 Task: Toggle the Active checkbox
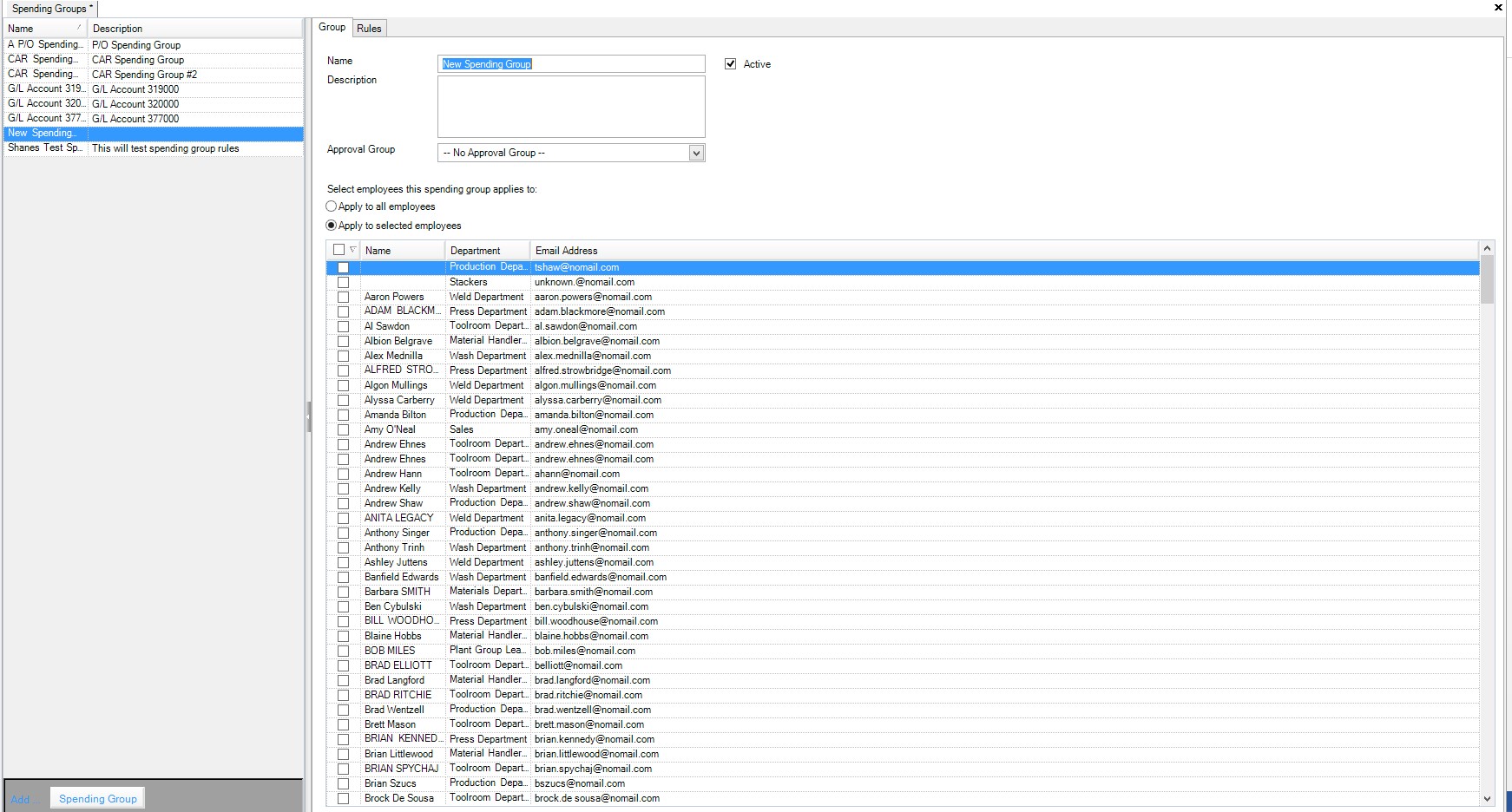coord(731,64)
